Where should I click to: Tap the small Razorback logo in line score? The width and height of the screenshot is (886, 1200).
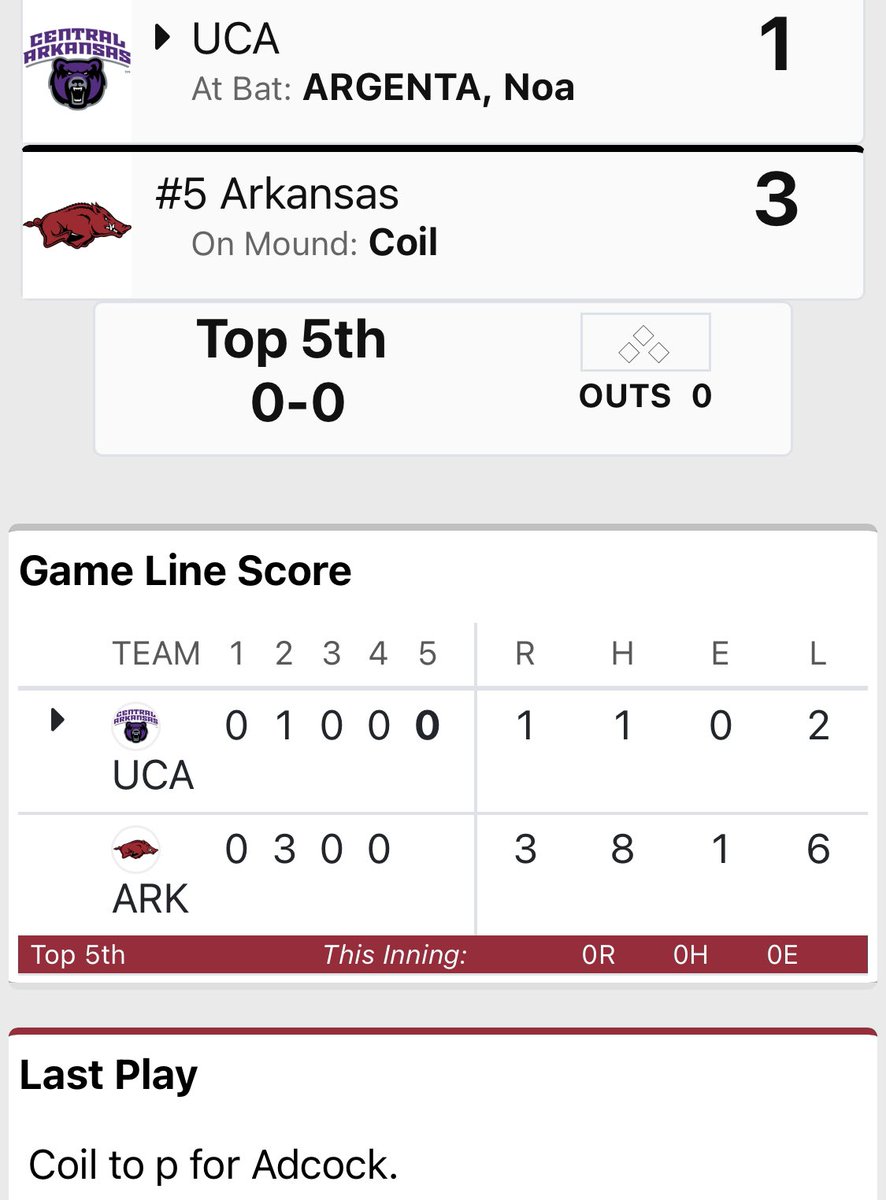click(x=135, y=850)
